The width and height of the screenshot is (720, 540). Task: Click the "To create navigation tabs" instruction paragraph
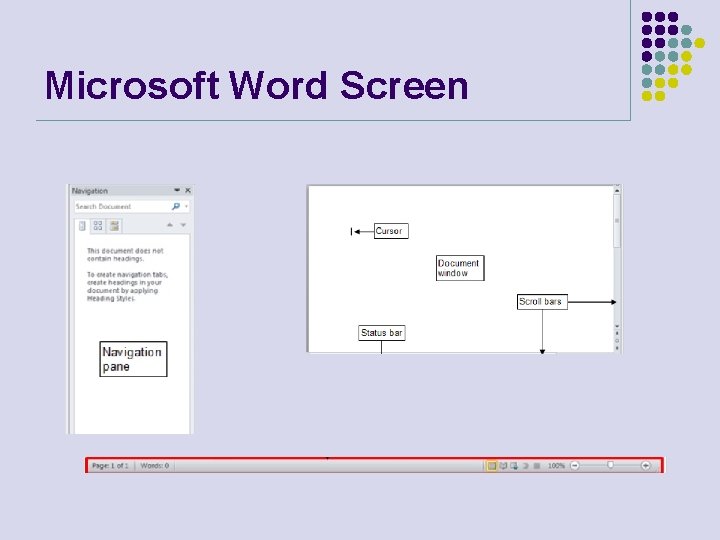tap(127, 287)
